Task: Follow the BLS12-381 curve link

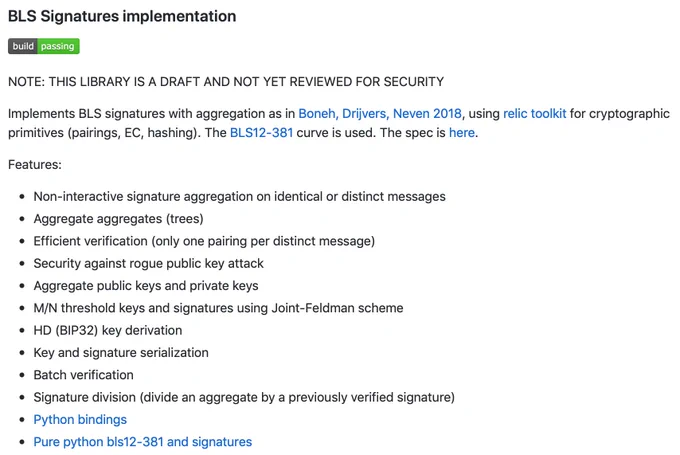Action: tap(262, 133)
